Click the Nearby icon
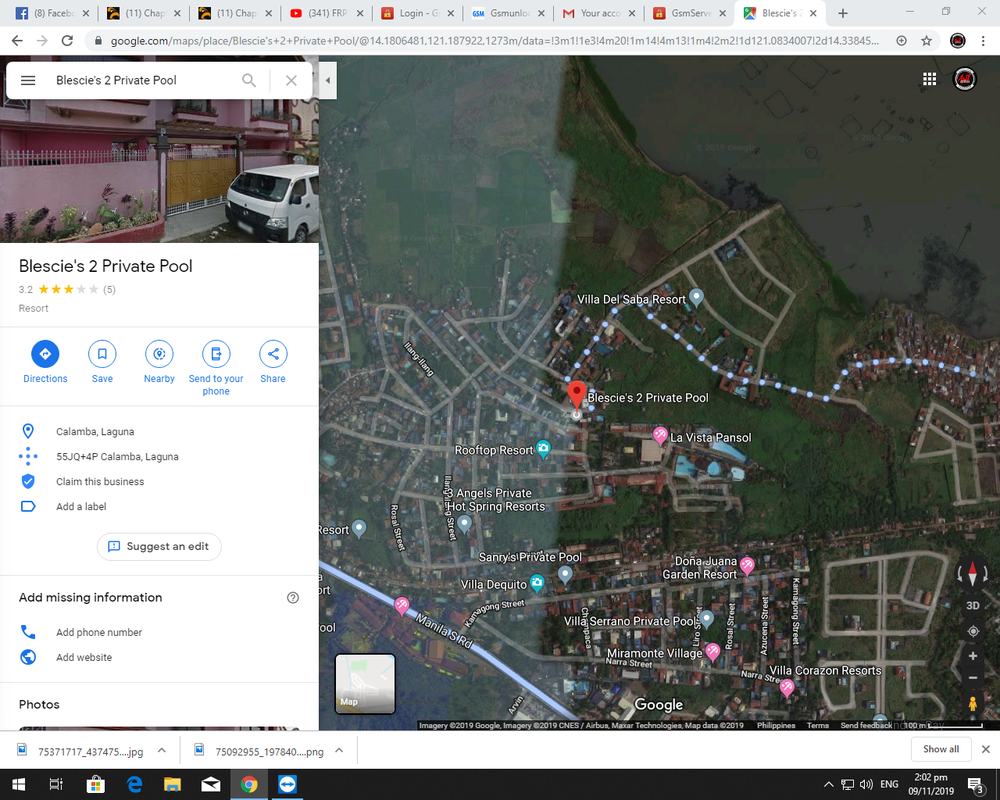This screenshot has width=1000, height=800. (x=159, y=354)
